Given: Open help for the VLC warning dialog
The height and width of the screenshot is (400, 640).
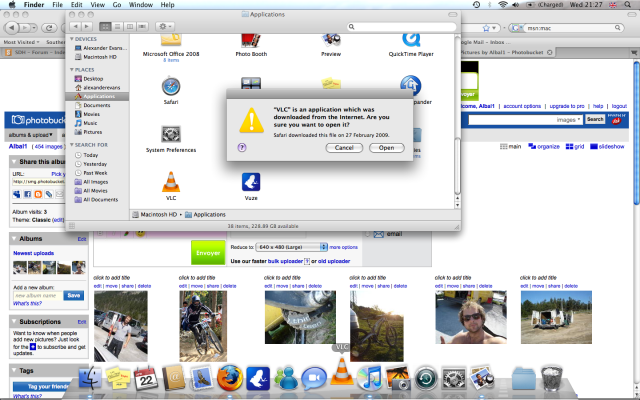Looking at the screenshot, I should 242,147.
